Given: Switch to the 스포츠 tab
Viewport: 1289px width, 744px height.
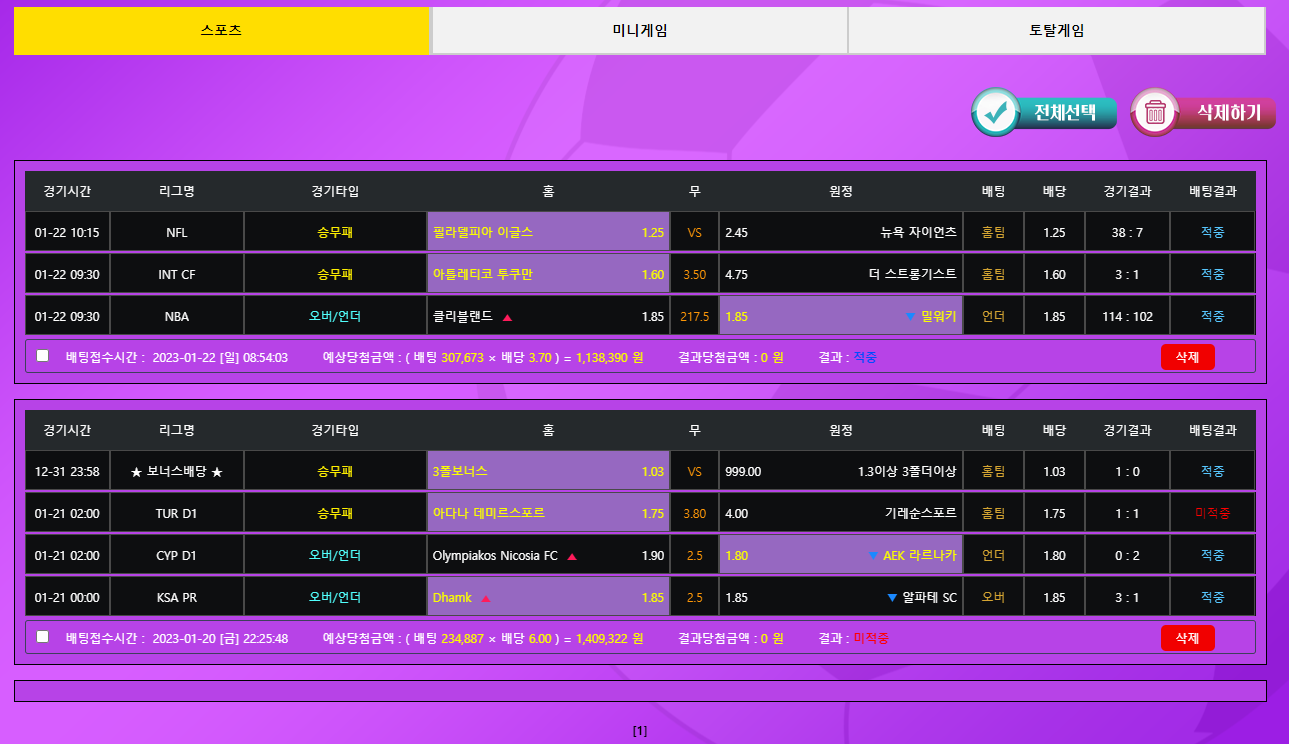Looking at the screenshot, I should point(222,30).
